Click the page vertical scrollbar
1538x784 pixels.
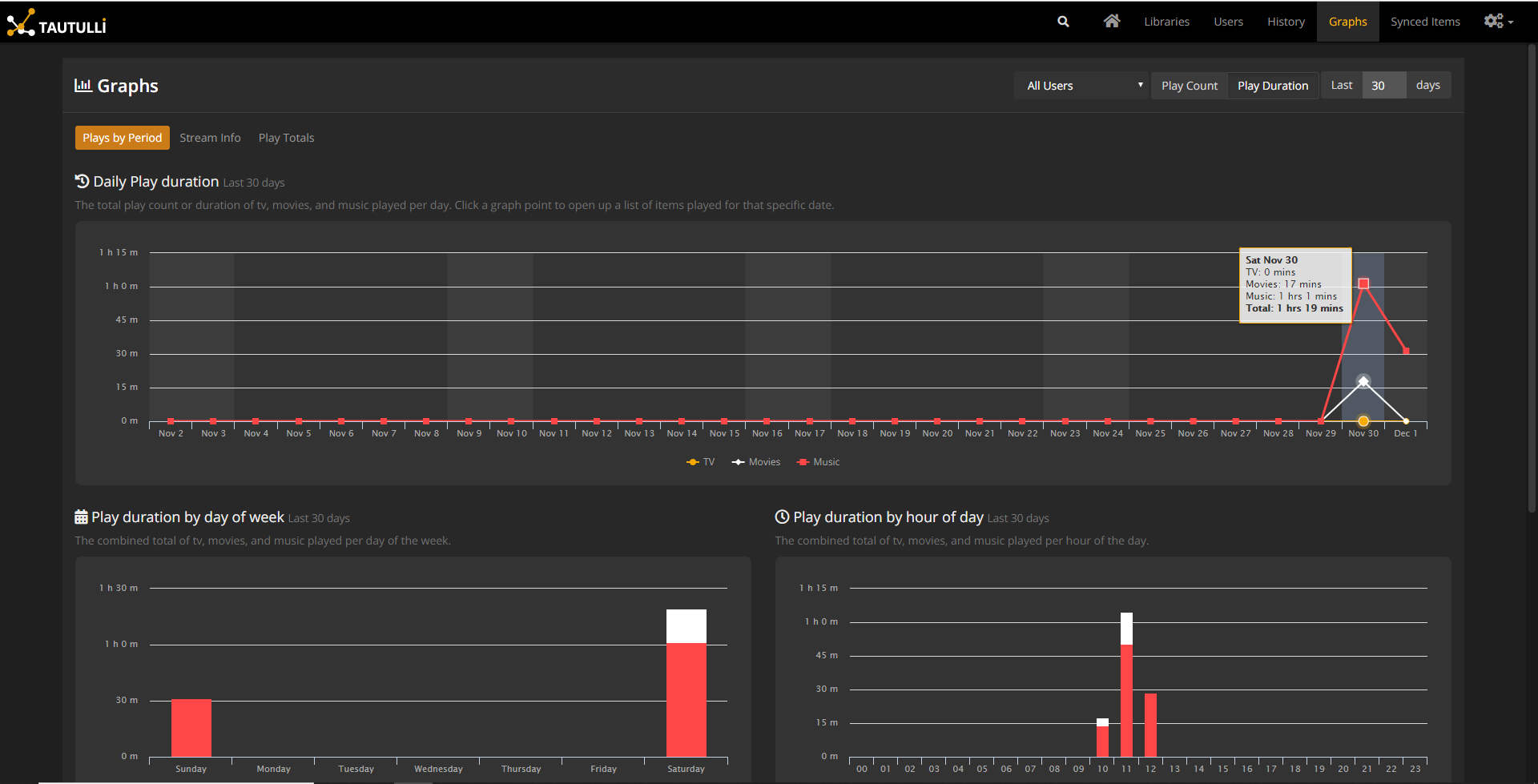tap(1532, 280)
